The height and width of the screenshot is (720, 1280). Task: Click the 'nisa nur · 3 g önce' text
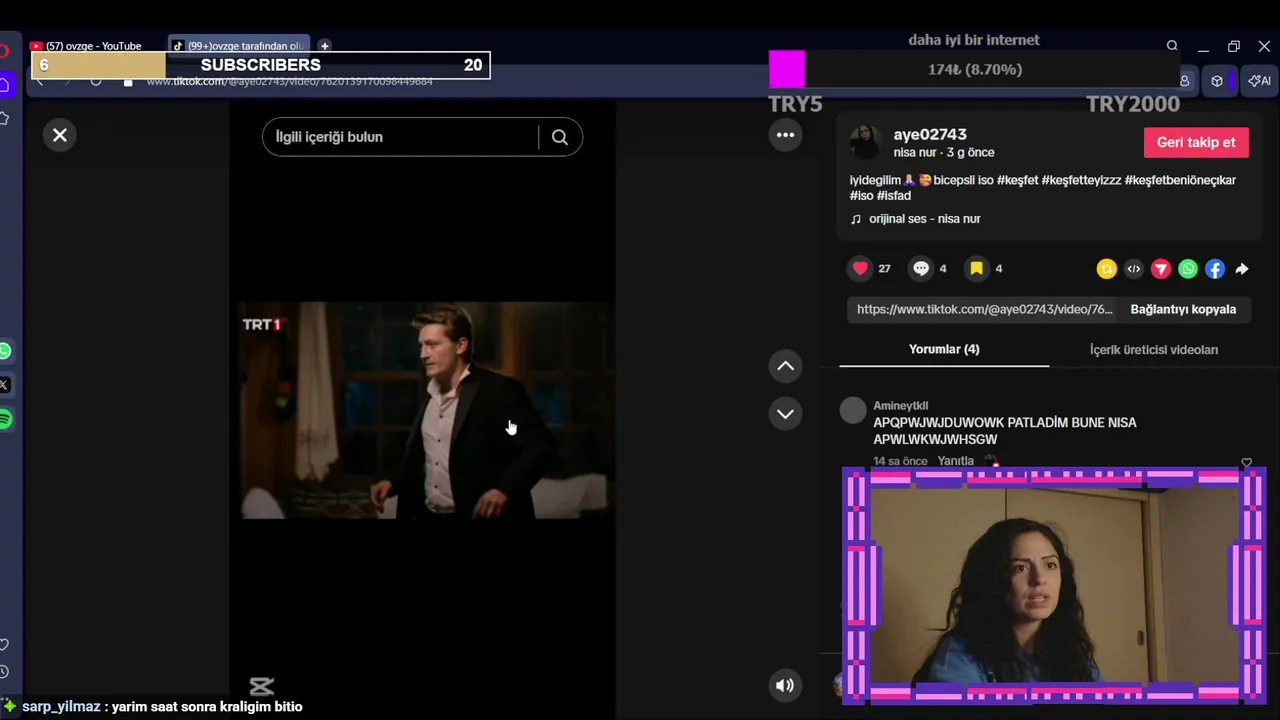pyautogui.click(x=944, y=153)
